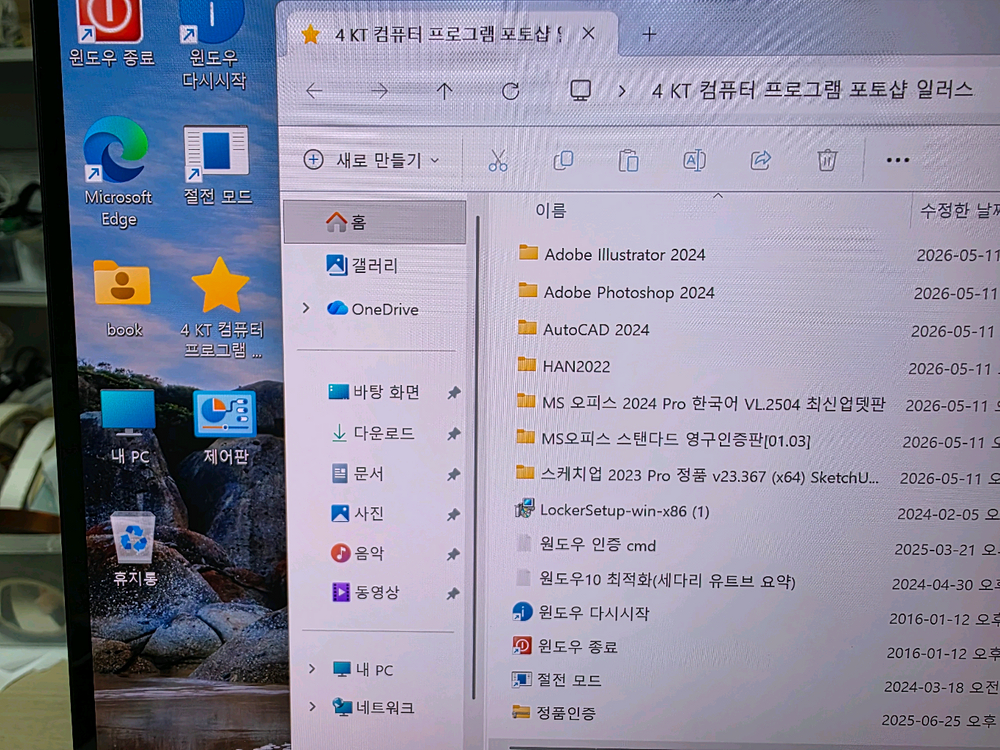The width and height of the screenshot is (1000, 750).
Task: Click the pin next to 바탕 화면
Action: 453,393
